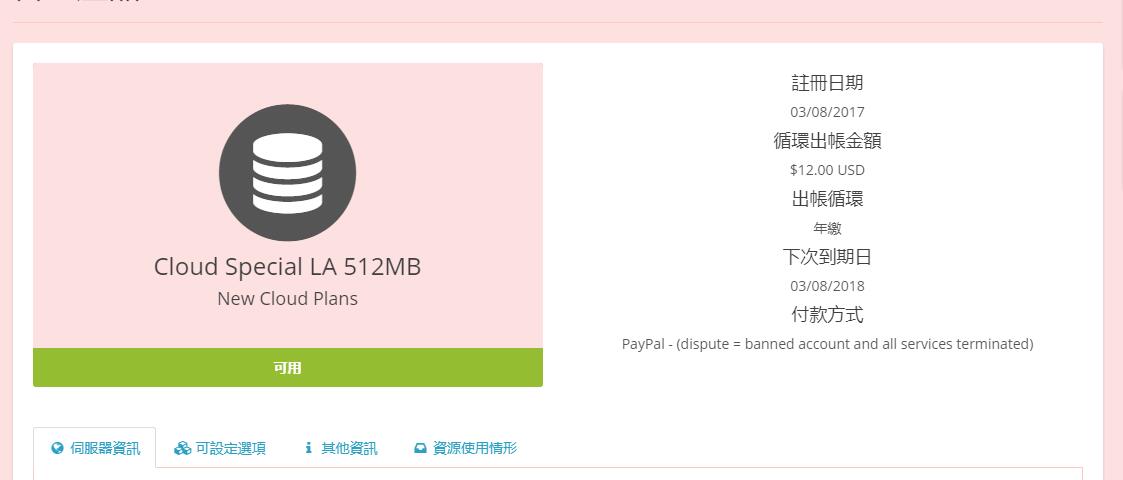Click the info icon beside 其他資訊
Screen dimensions: 1123x480
click(x=309, y=448)
